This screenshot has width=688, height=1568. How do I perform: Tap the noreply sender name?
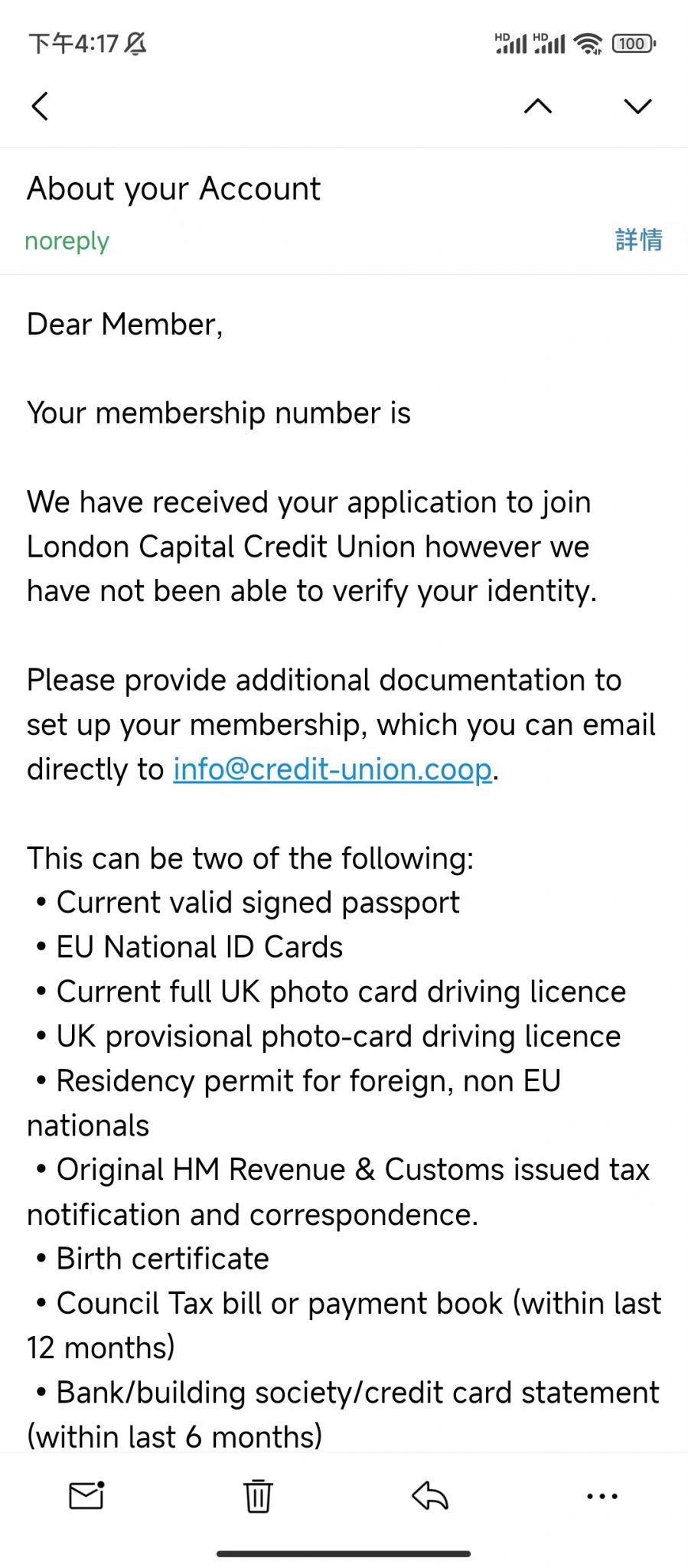[x=67, y=241]
